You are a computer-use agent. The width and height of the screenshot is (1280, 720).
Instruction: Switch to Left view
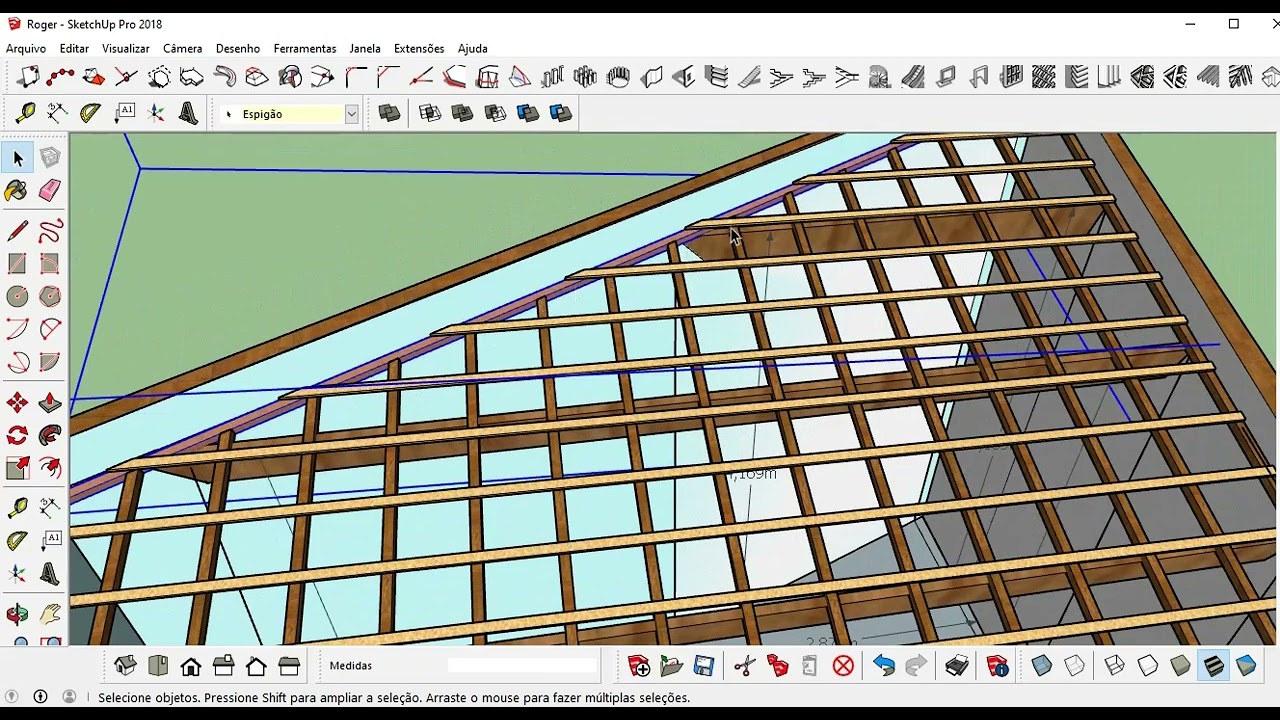pyautogui.click(x=289, y=666)
